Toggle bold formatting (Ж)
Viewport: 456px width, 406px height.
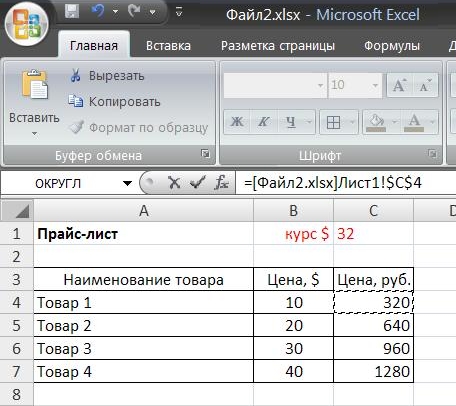pos(237,122)
